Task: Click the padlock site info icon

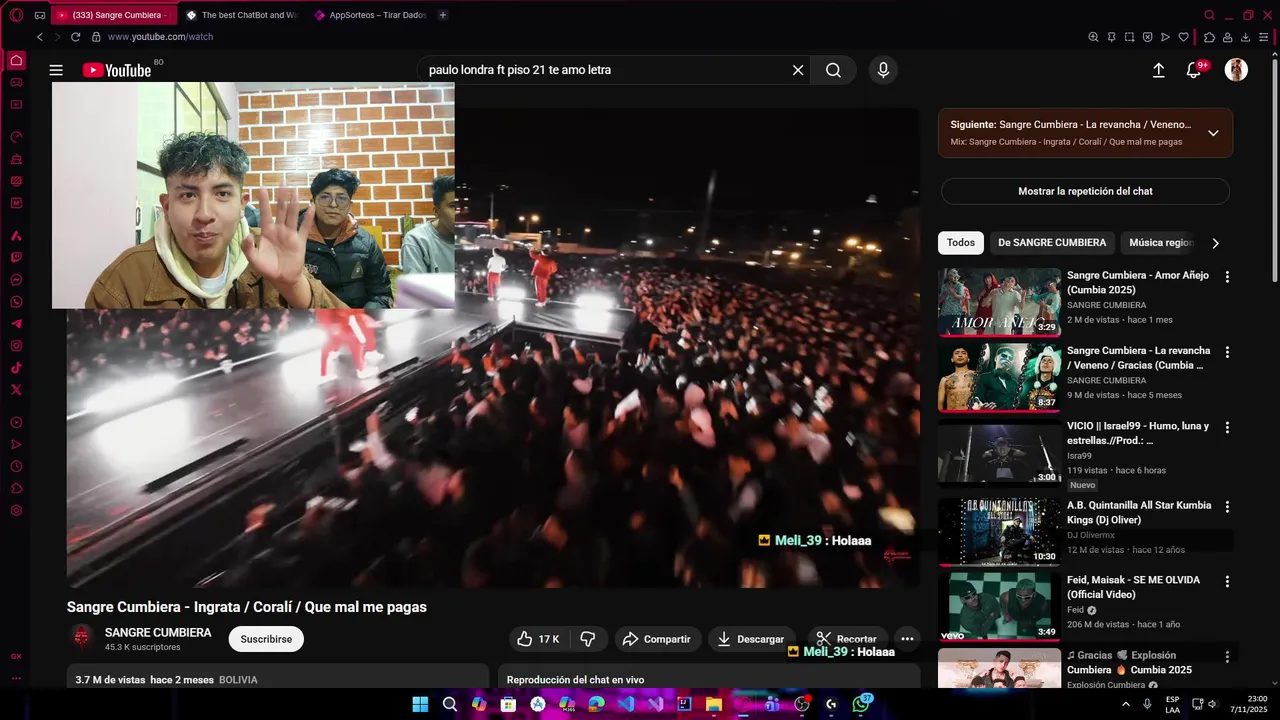Action: [x=96, y=37]
